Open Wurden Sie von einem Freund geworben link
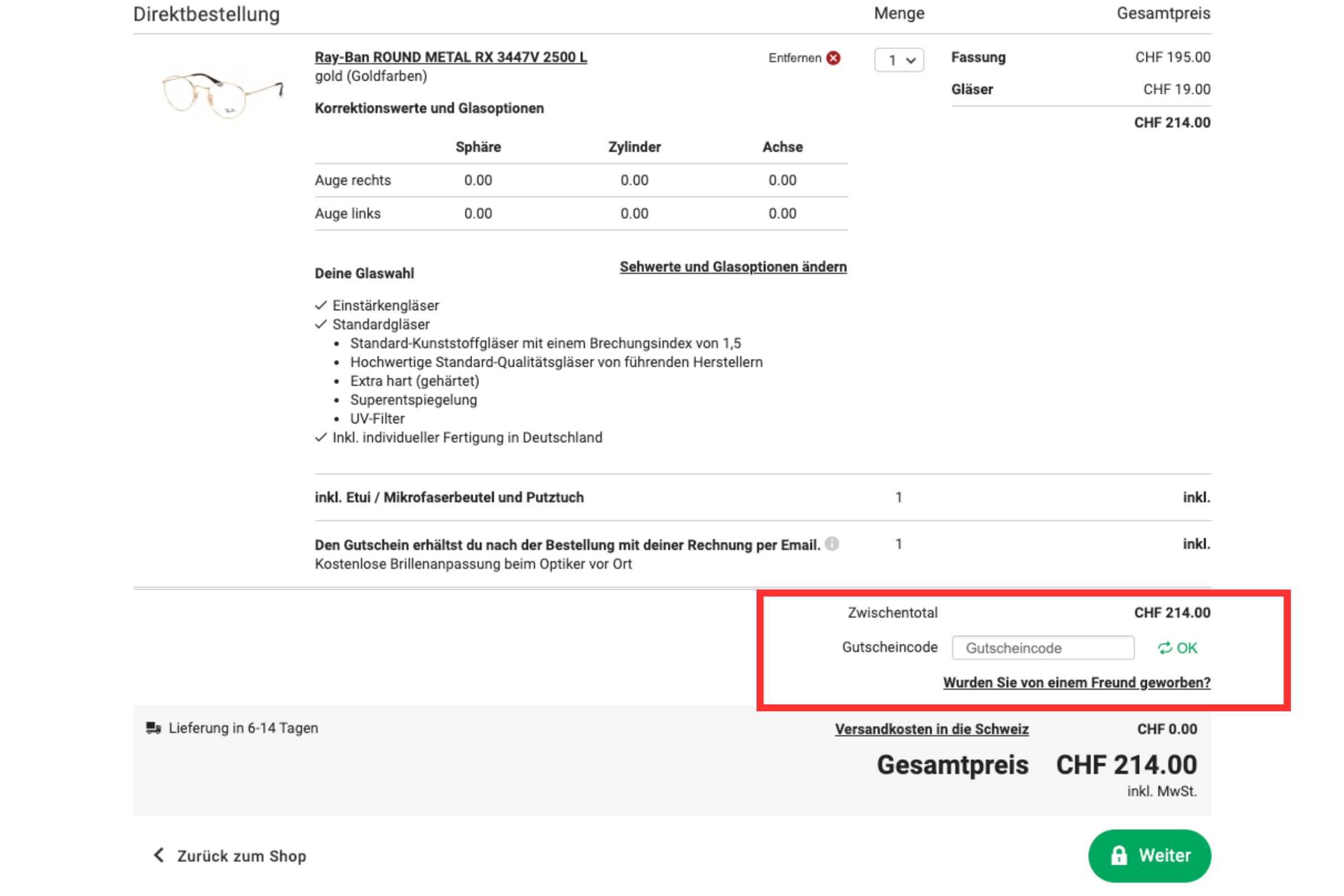This screenshot has height=896, width=1344. coord(1076,682)
